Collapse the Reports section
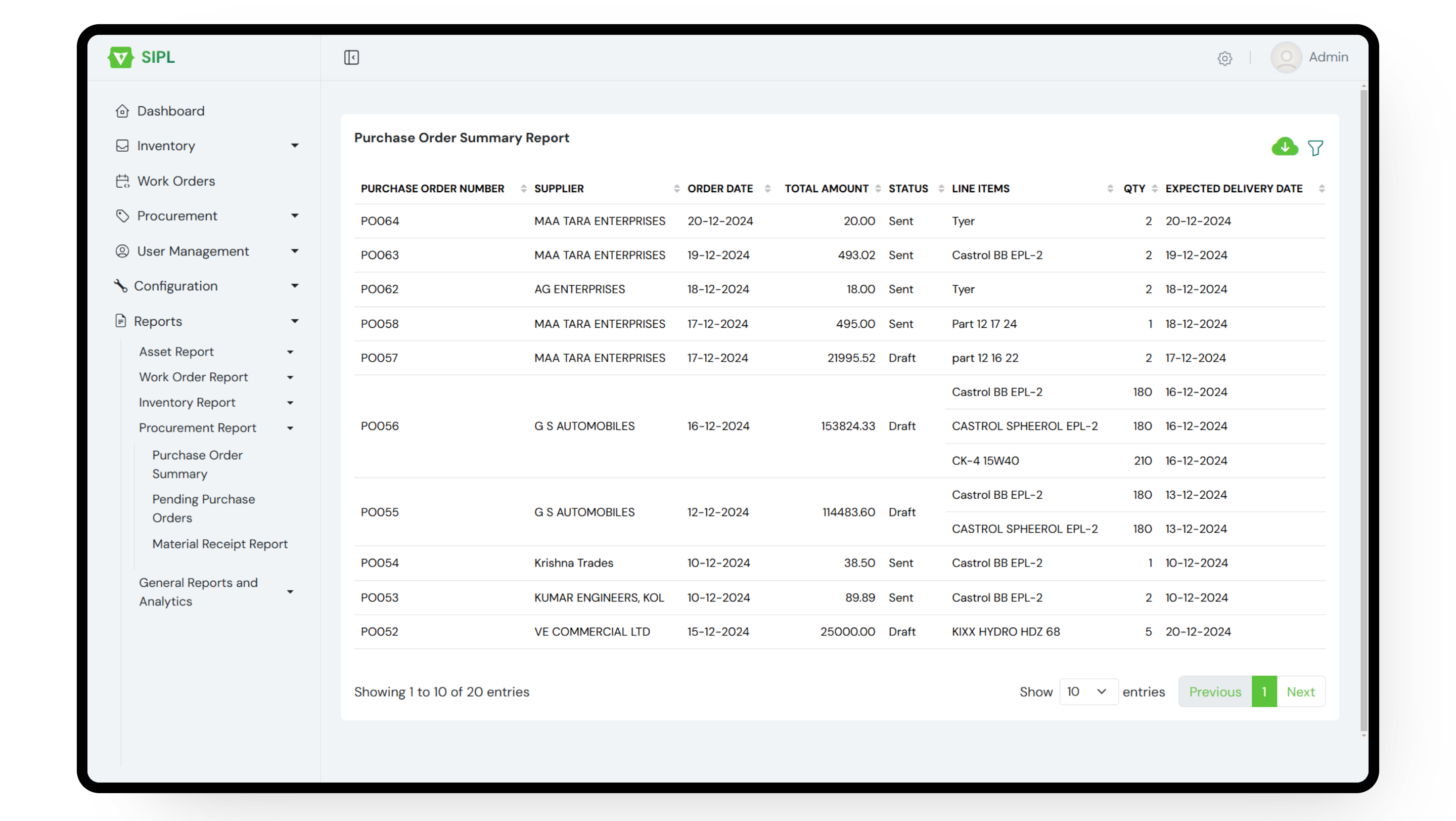 point(295,321)
